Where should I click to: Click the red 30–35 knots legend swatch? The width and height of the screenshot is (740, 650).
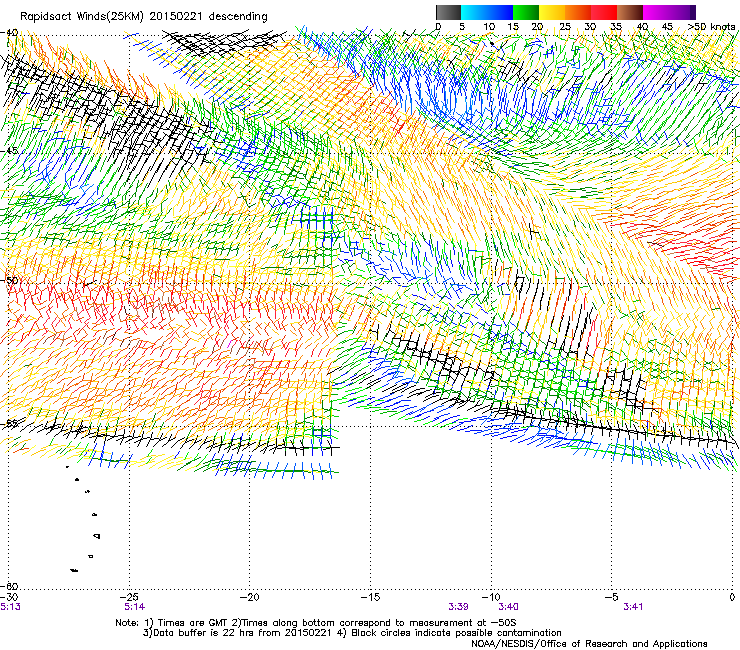pyautogui.click(x=604, y=12)
